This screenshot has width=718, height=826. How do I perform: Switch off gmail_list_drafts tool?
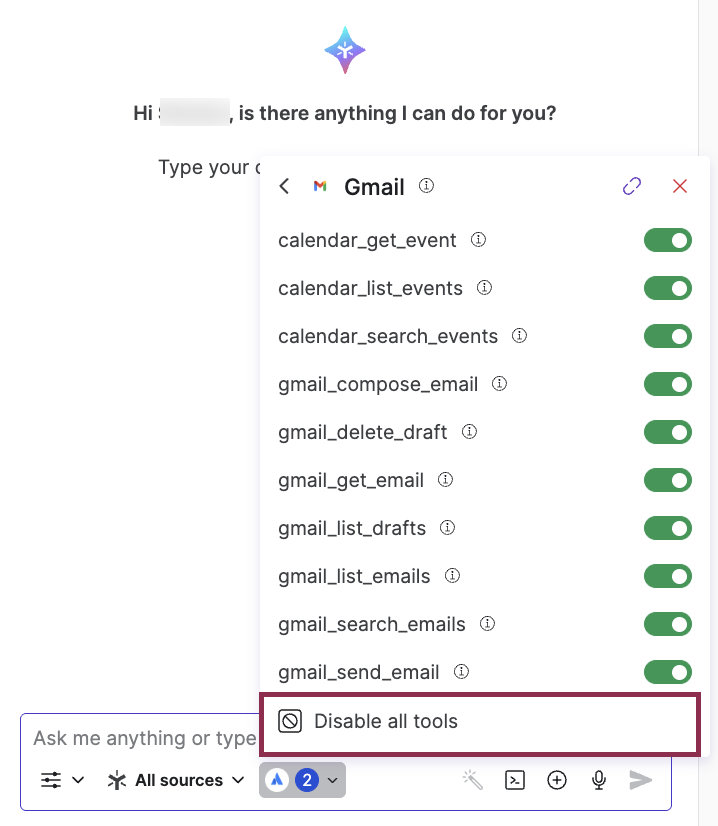point(667,528)
